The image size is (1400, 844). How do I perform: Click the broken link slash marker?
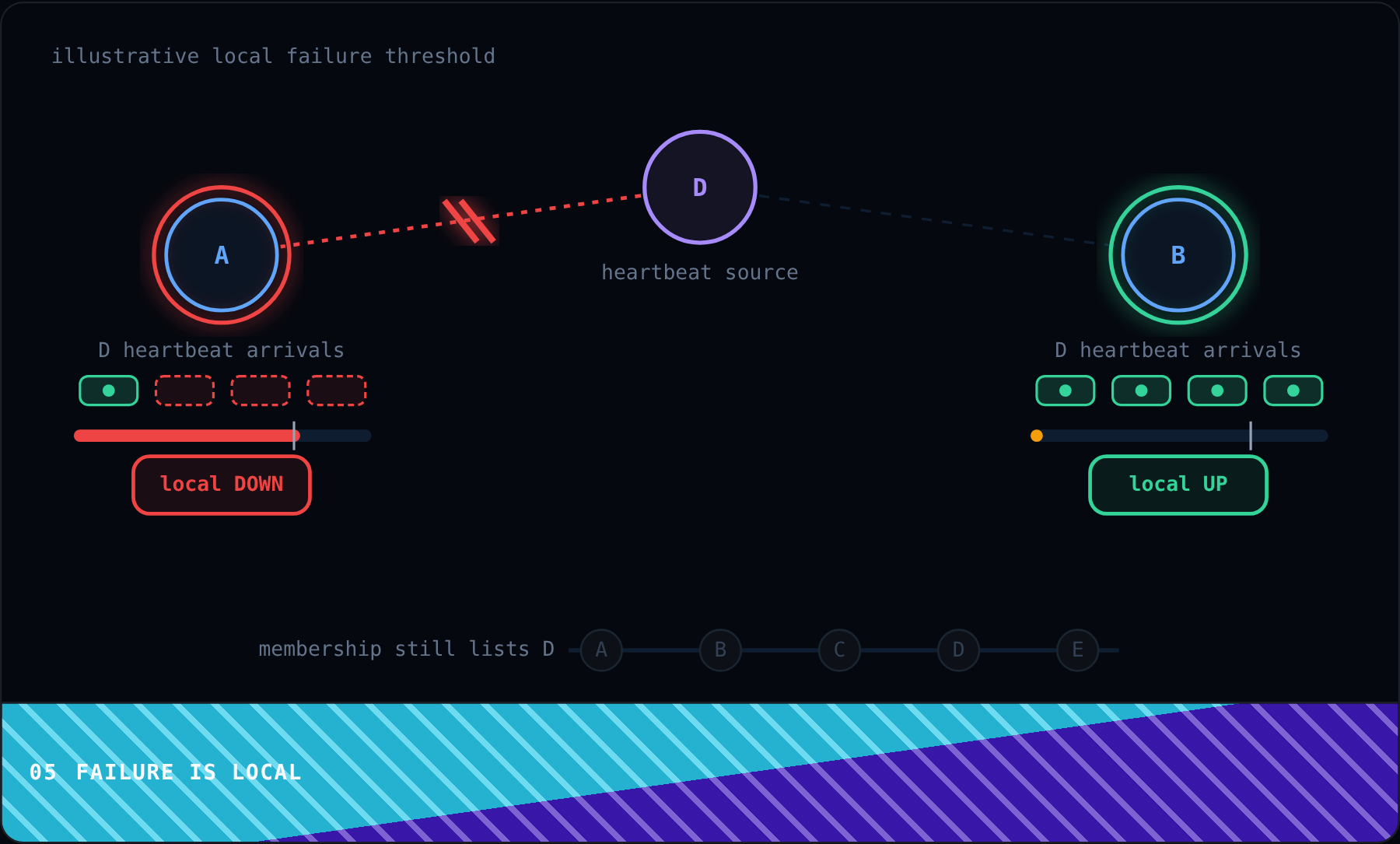[x=469, y=221]
